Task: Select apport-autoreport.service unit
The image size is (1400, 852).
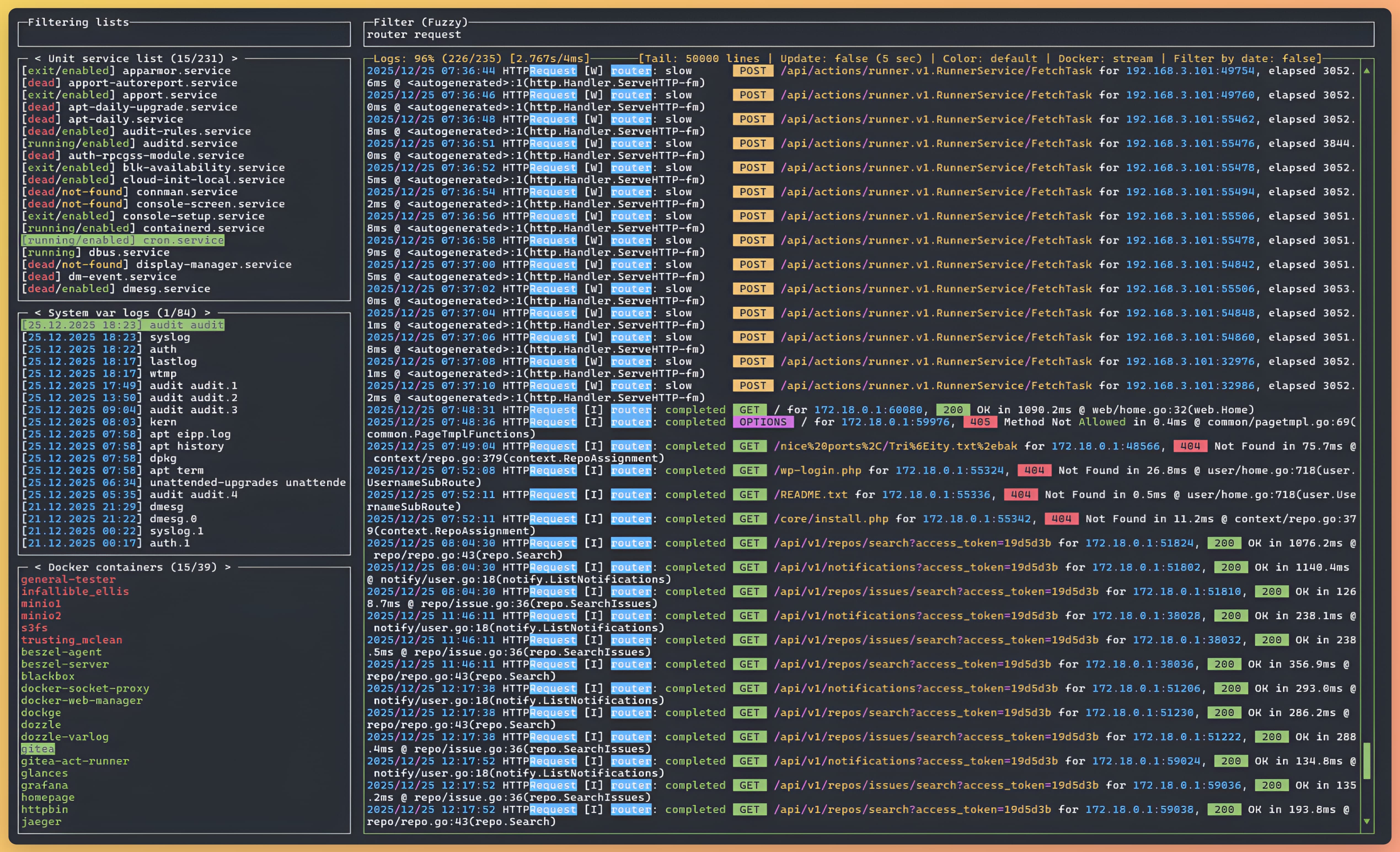Action: point(130,83)
